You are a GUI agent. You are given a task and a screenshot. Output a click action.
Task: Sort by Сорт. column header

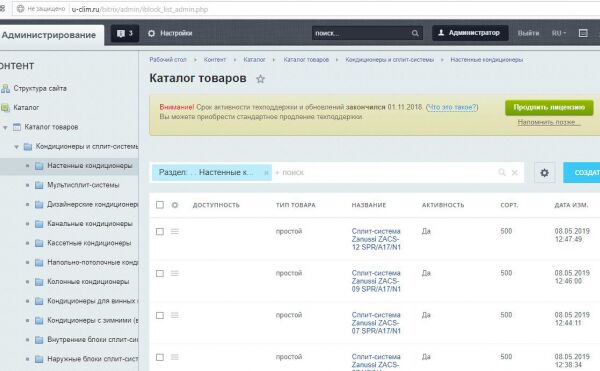(x=509, y=205)
